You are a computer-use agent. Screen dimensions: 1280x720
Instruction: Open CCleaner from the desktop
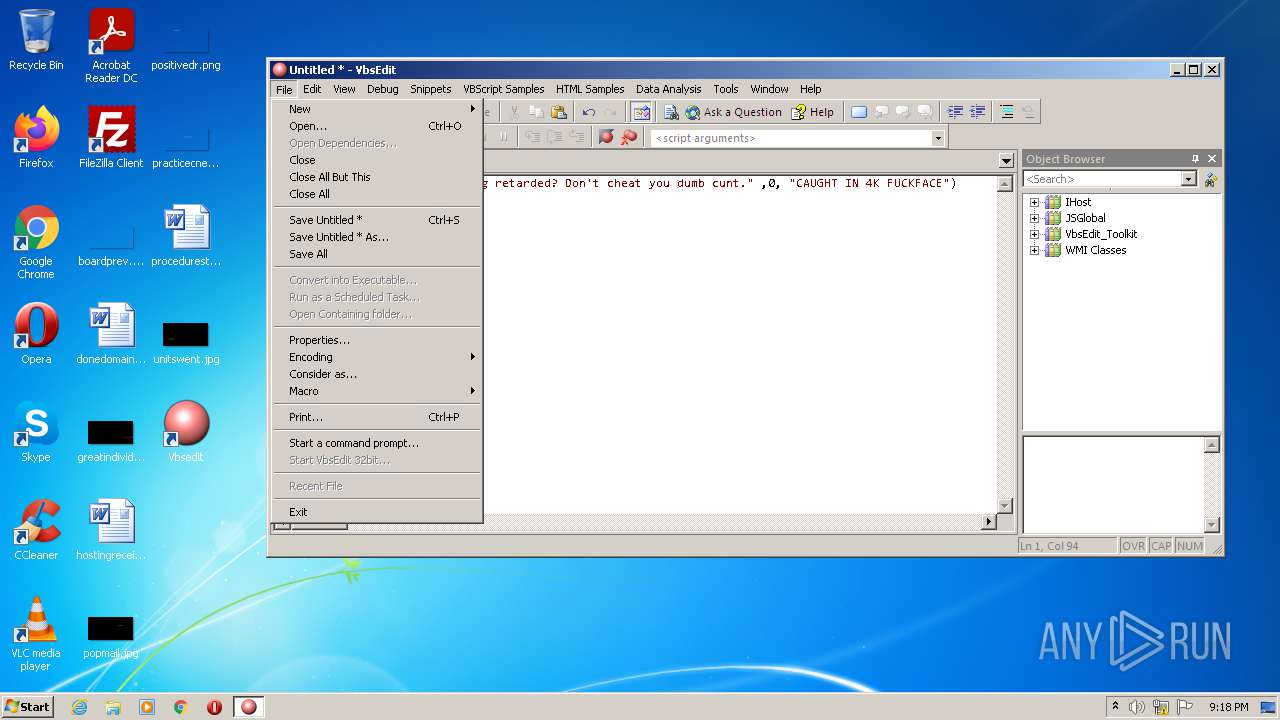click(36, 529)
